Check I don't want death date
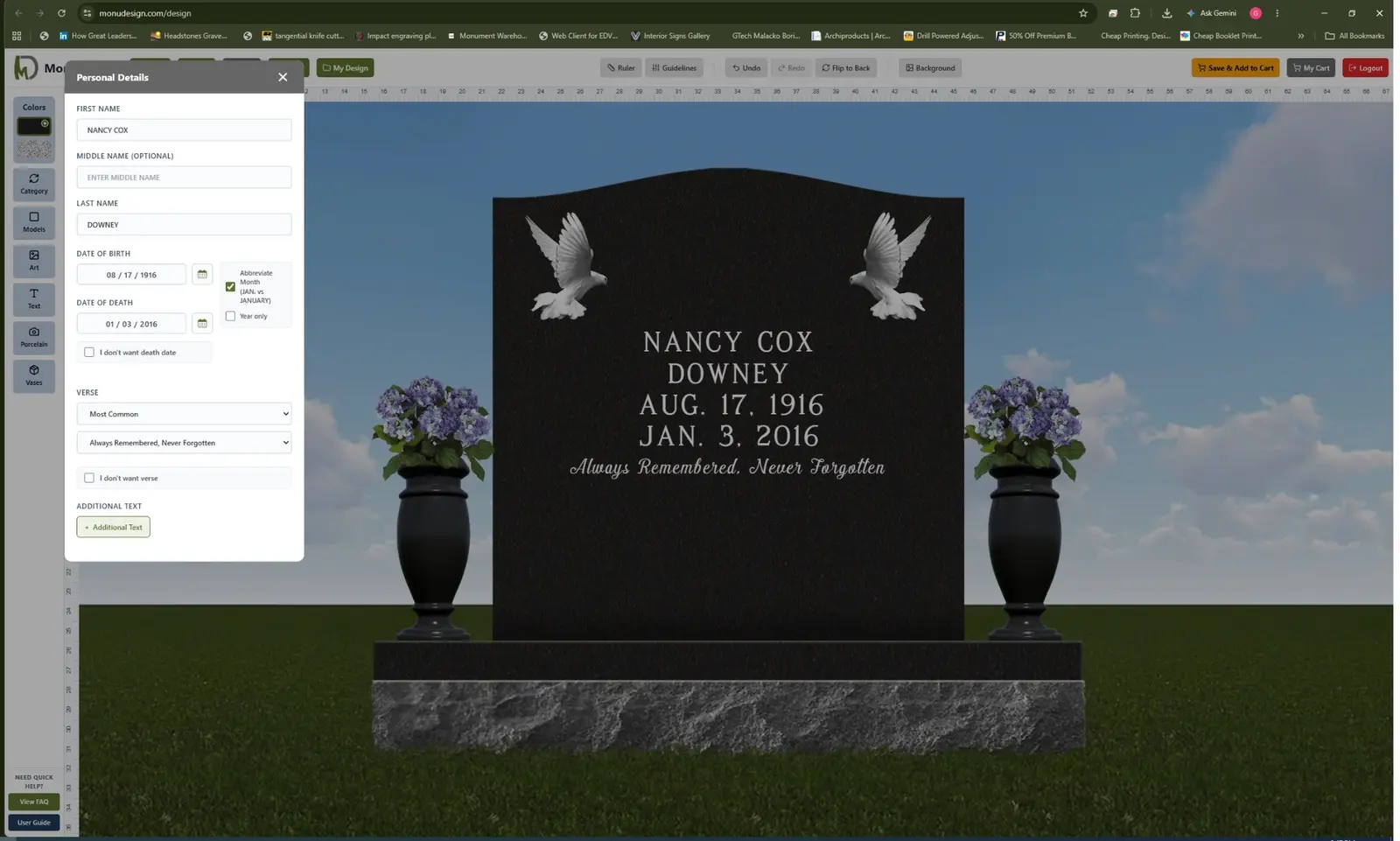The height and width of the screenshot is (841, 1400). pos(89,352)
